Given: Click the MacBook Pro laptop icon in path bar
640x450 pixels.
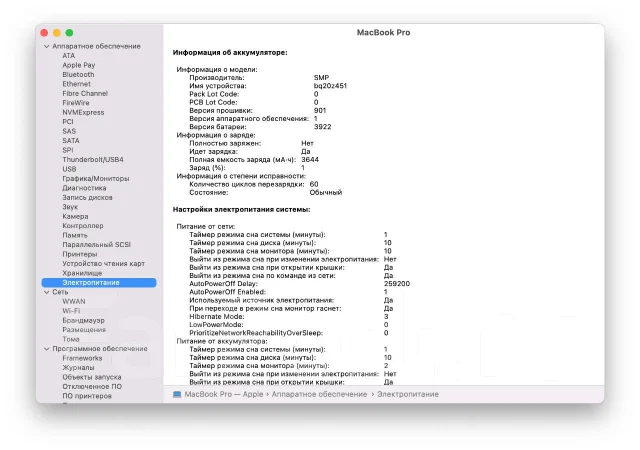Looking at the screenshot, I should (x=177, y=394).
